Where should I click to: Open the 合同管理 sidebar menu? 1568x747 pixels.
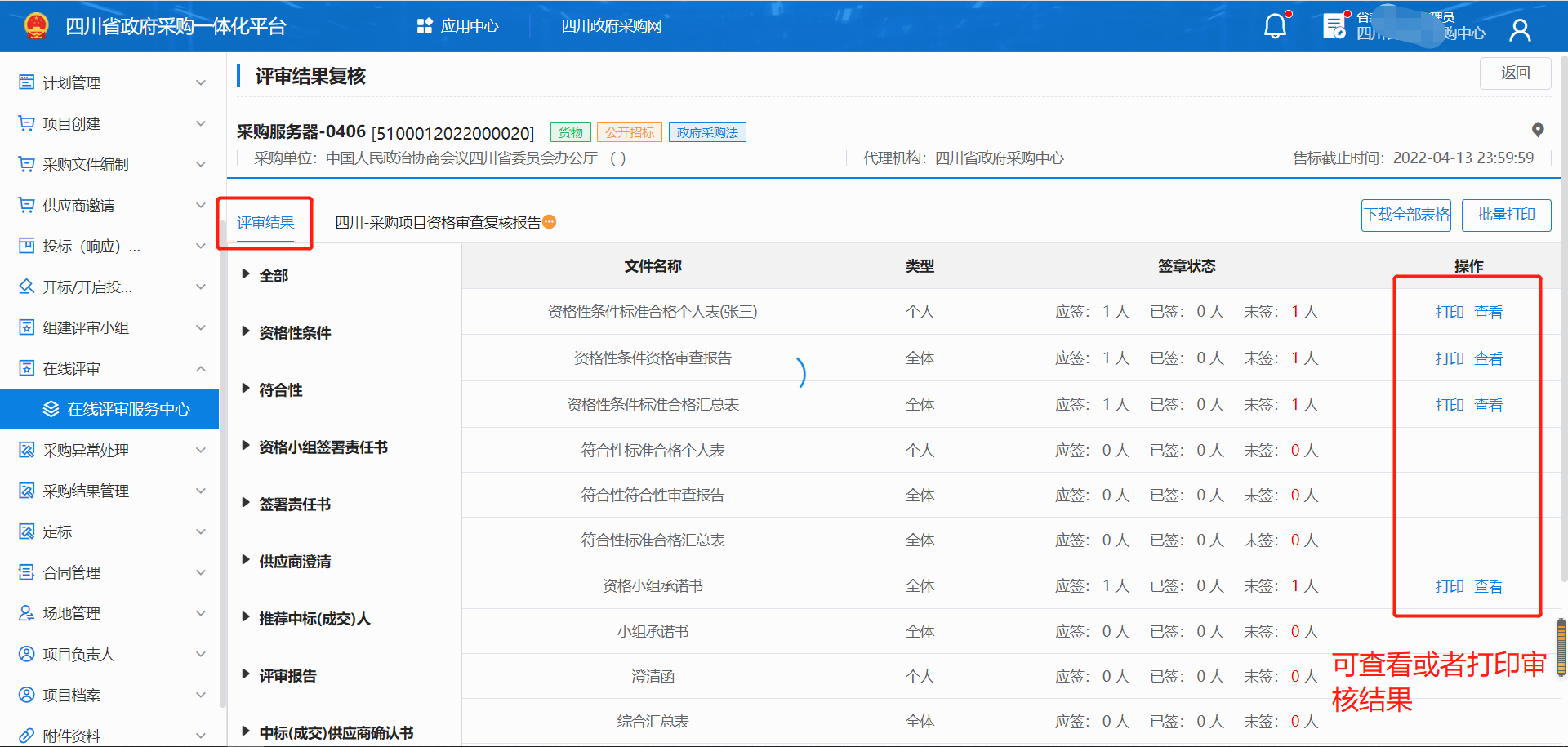point(109,572)
